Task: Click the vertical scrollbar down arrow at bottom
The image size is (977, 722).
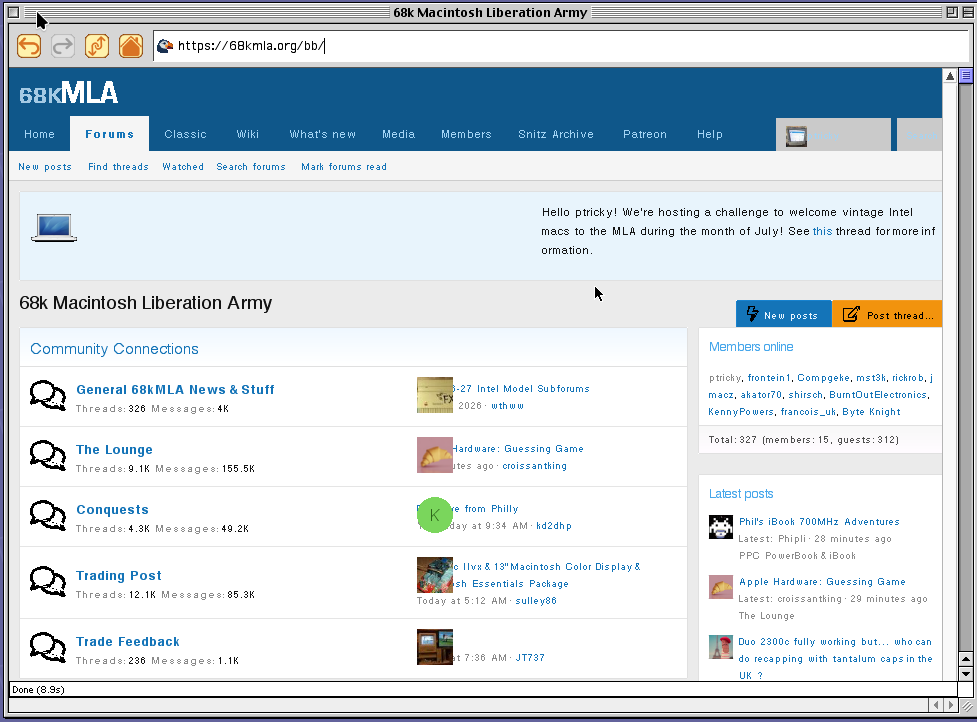Action: click(x=966, y=674)
